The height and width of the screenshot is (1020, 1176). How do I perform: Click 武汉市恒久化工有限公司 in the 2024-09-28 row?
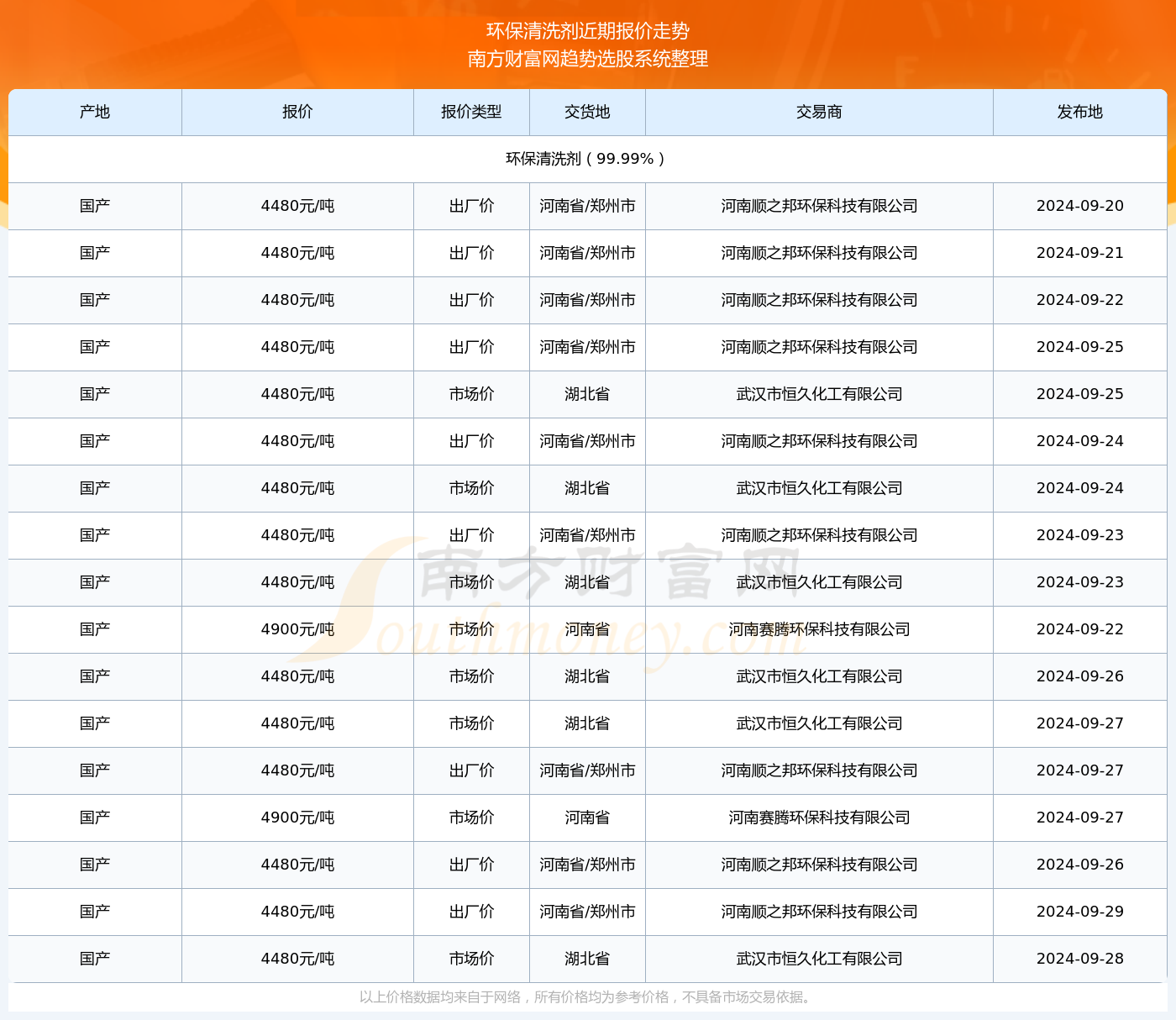pyautogui.click(x=819, y=959)
